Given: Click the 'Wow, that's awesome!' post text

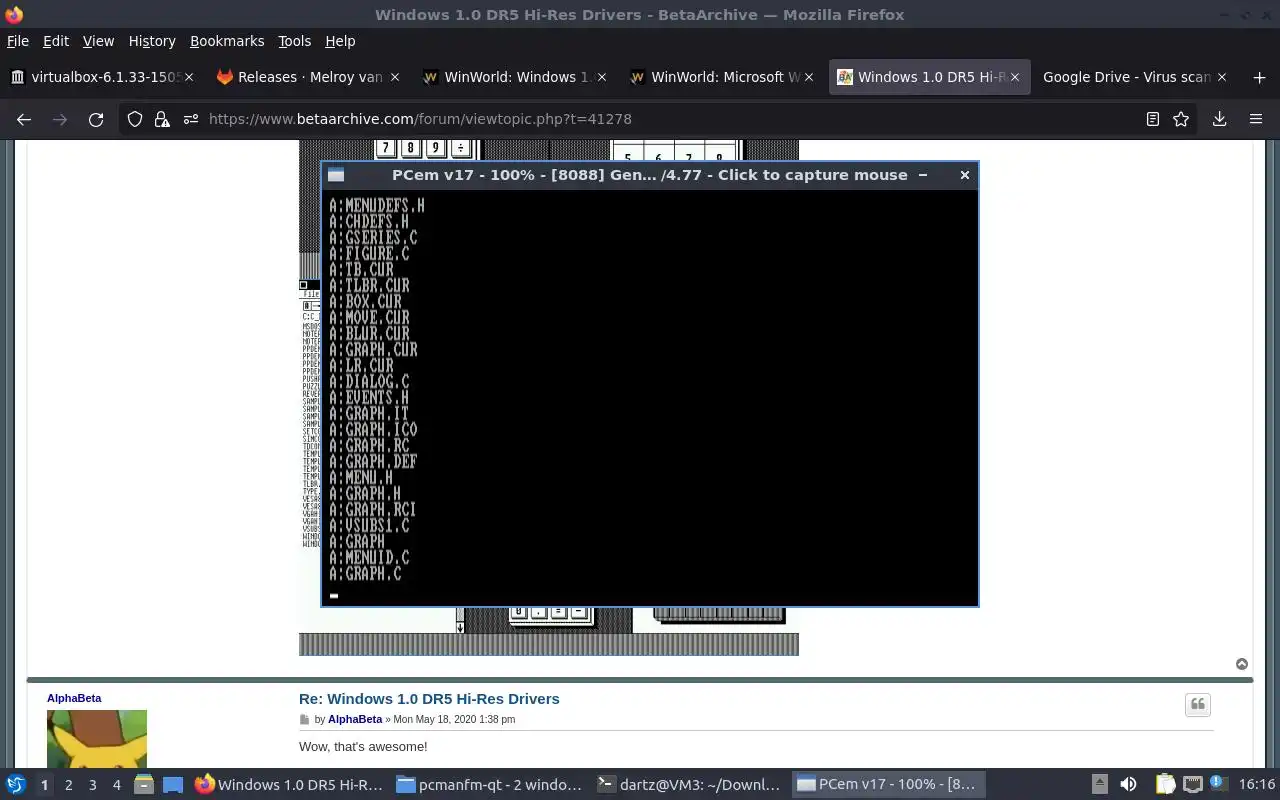Looking at the screenshot, I should pyautogui.click(x=363, y=747).
